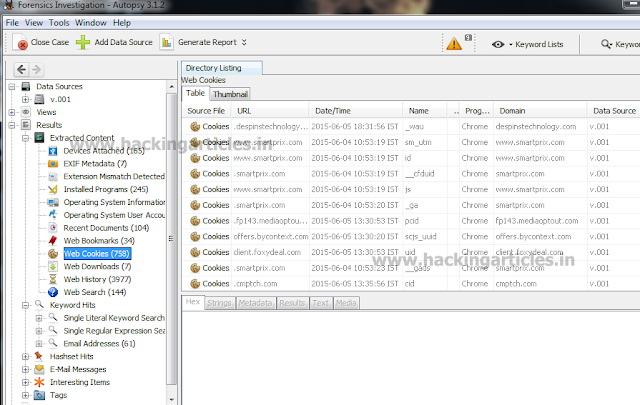Screen dimensions: 640x405
Task: Expand the Views tree node
Action: click(12, 112)
